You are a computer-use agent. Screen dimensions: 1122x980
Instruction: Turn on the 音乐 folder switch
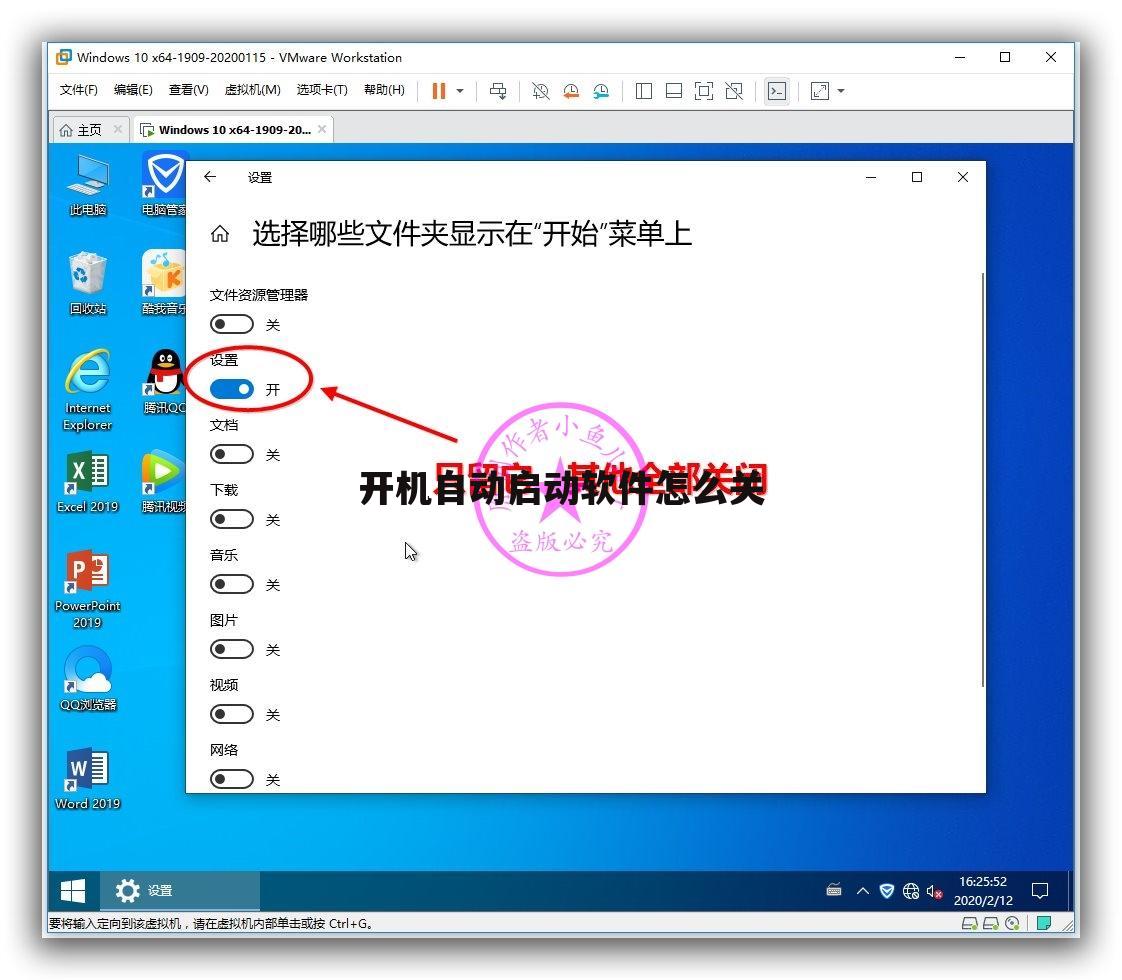point(231,584)
